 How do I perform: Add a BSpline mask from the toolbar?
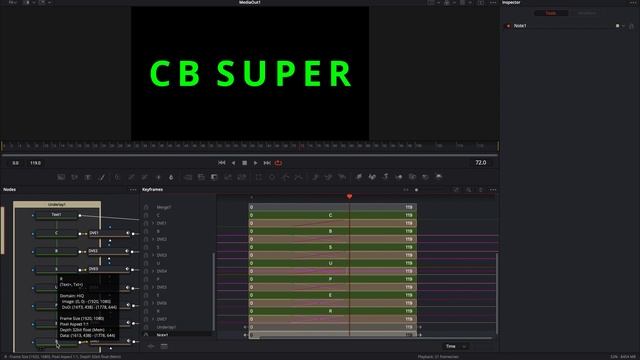tap(299, 177)
